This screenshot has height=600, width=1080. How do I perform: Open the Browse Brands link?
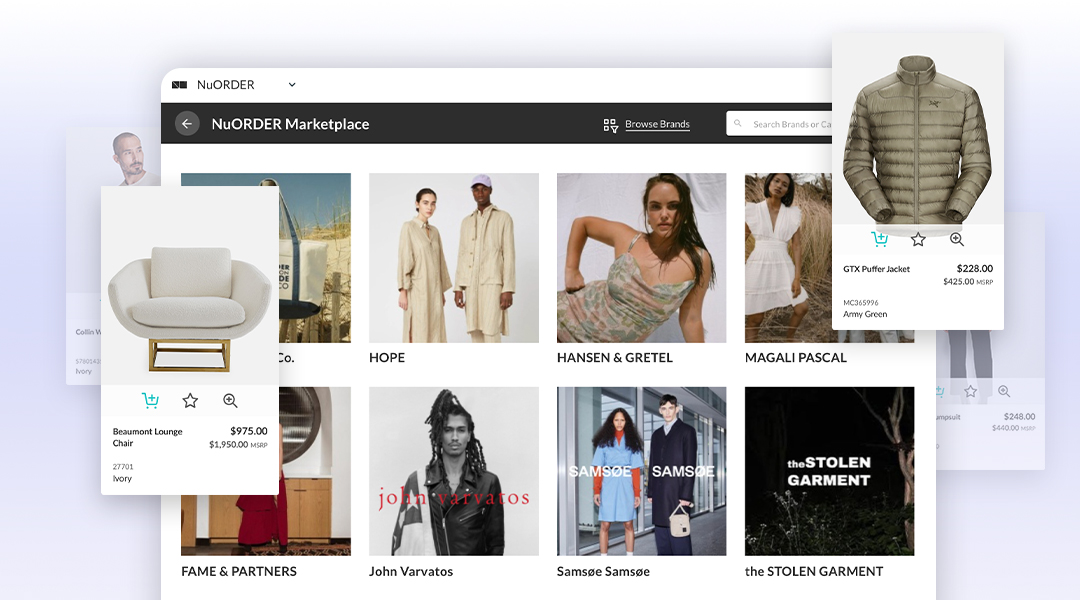657,125
